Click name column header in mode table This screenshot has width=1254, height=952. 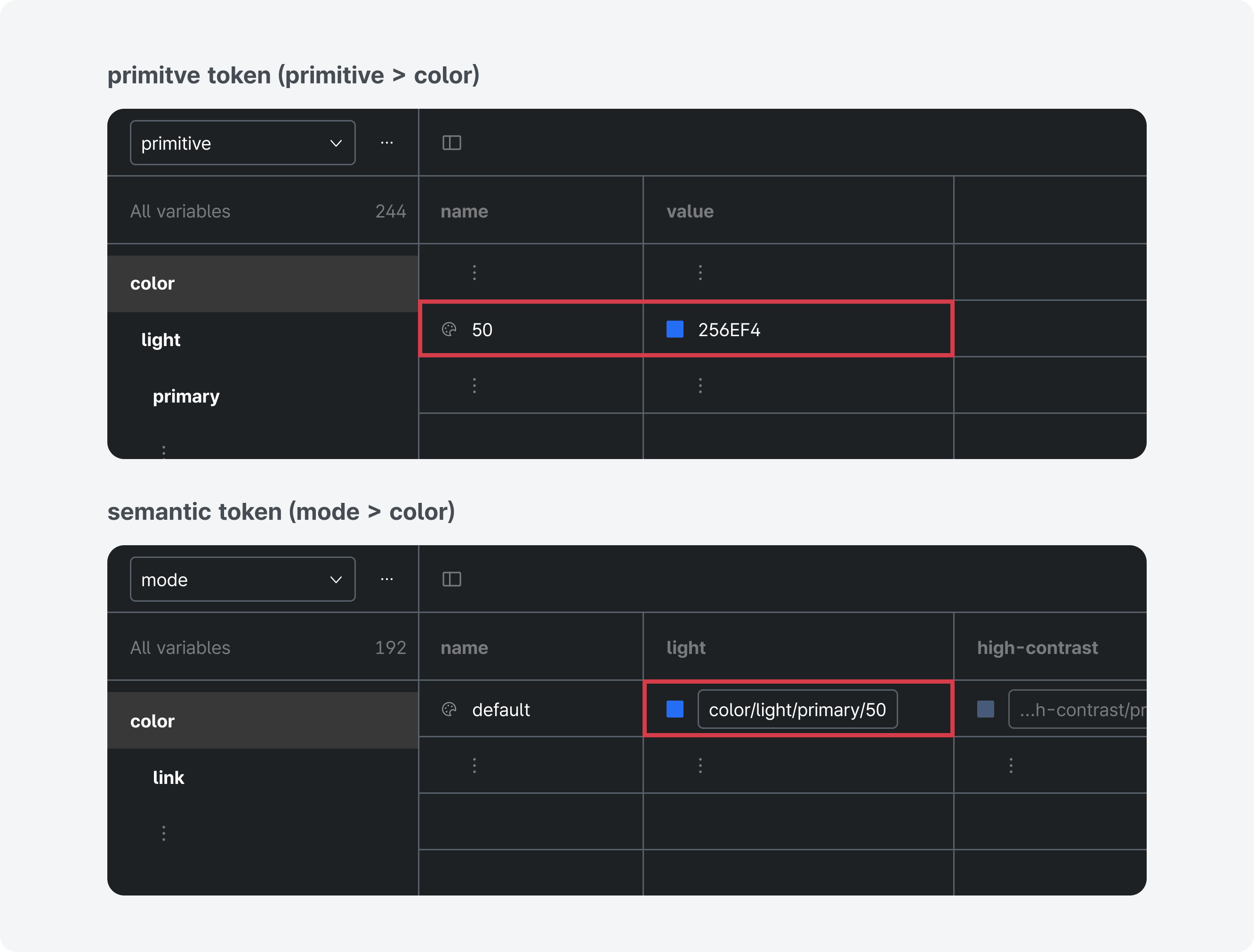coord(464,647)
